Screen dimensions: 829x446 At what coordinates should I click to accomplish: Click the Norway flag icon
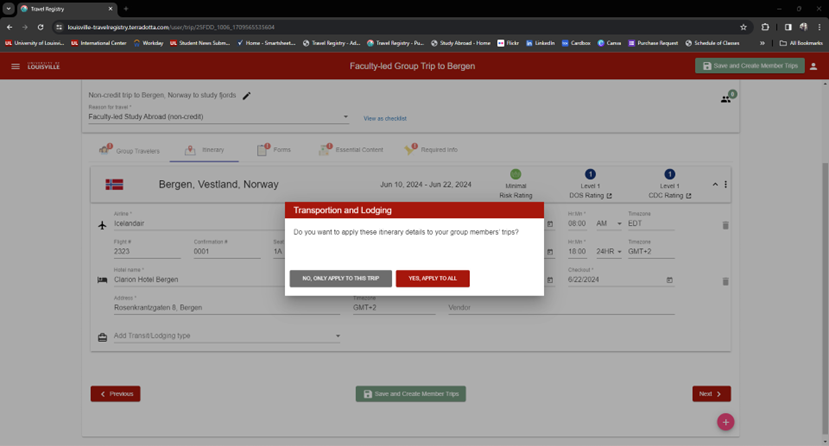114,184
